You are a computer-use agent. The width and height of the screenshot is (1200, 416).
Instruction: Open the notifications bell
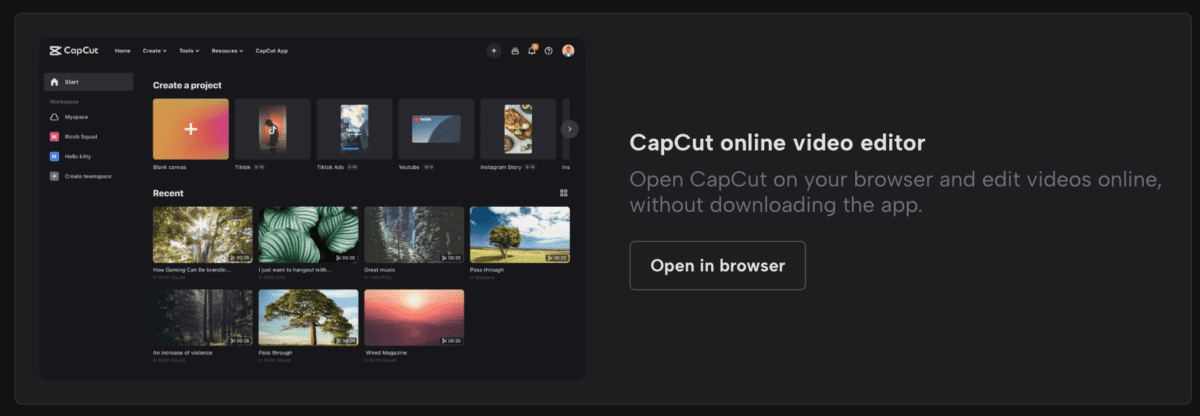(x=532, y=50)
